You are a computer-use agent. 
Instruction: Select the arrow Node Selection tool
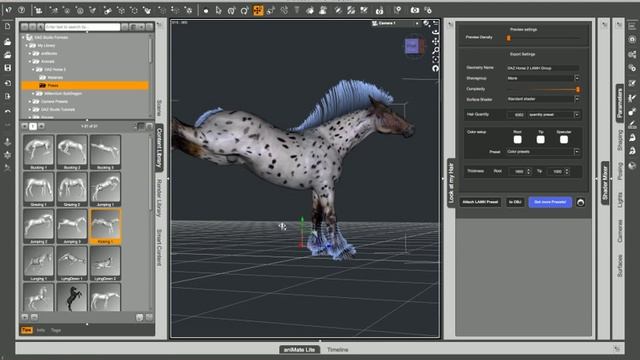click(218, 10)
